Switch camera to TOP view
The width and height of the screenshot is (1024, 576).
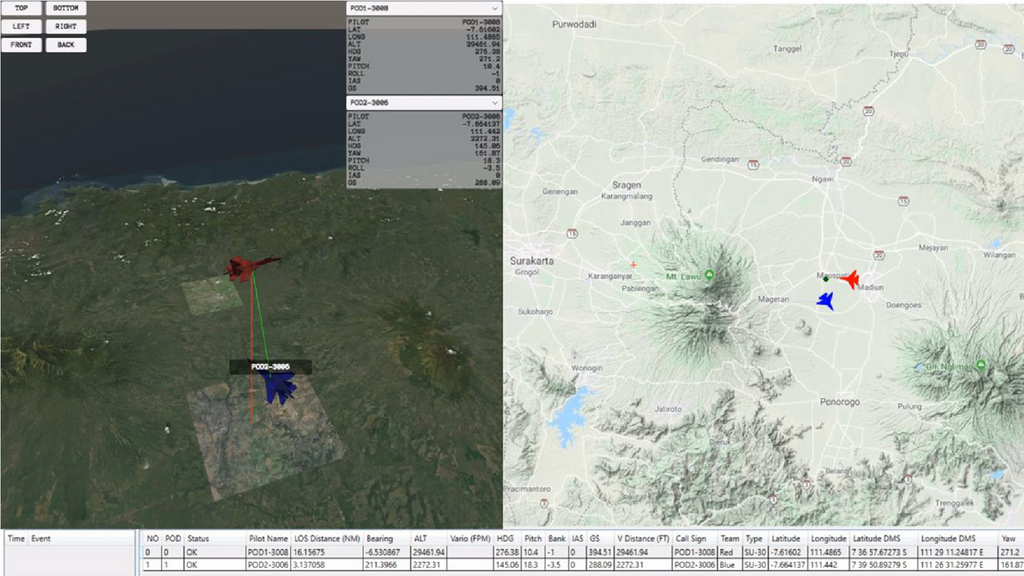click(x=21, y=8)
